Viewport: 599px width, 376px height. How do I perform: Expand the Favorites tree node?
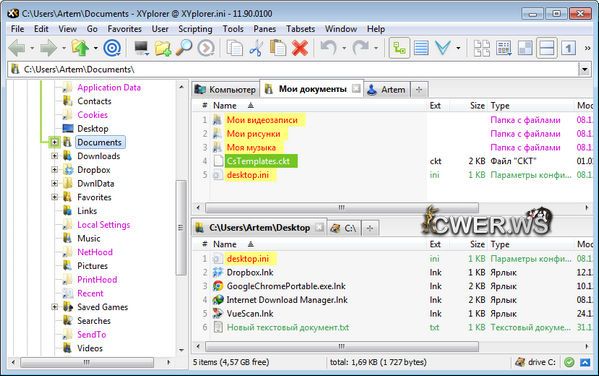55,197
